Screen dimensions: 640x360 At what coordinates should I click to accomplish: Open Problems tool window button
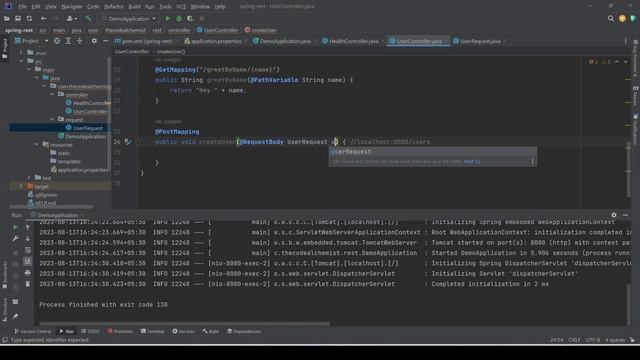[x=120, y=331]
